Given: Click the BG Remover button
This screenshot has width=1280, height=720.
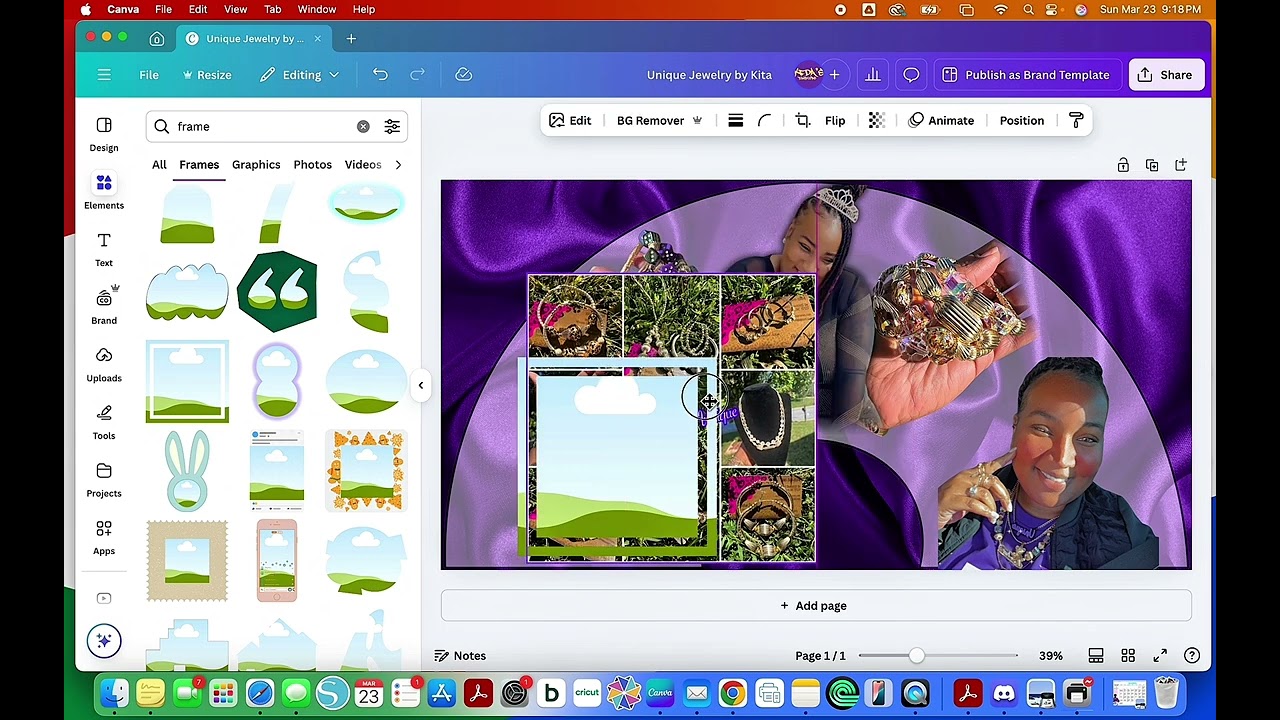Looking at the screenshot, I should pos(660,121).
